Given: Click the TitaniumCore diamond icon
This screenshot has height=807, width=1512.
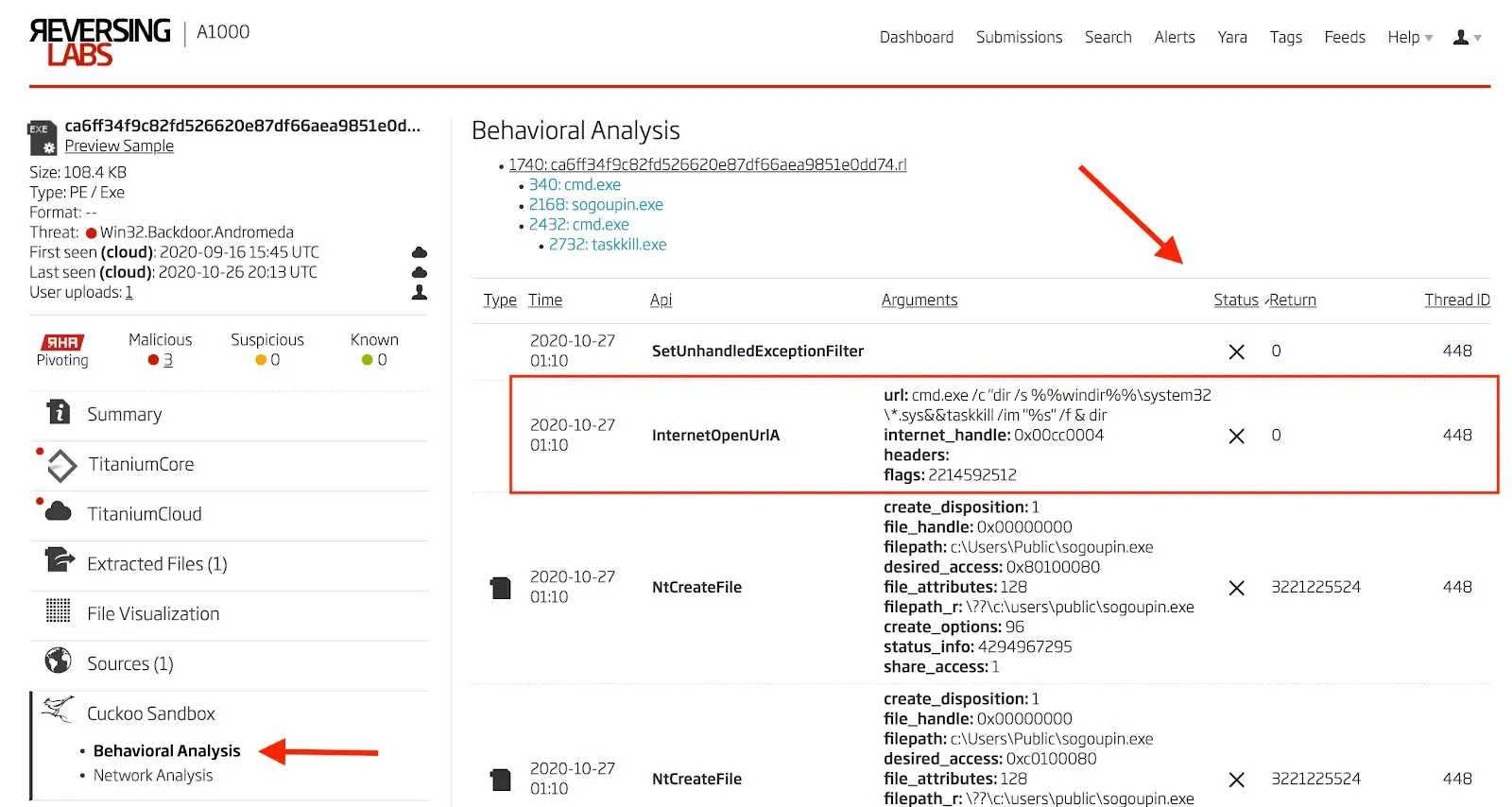Looking at the screenshot, I should pyautogui.click(x=61, y=465).
